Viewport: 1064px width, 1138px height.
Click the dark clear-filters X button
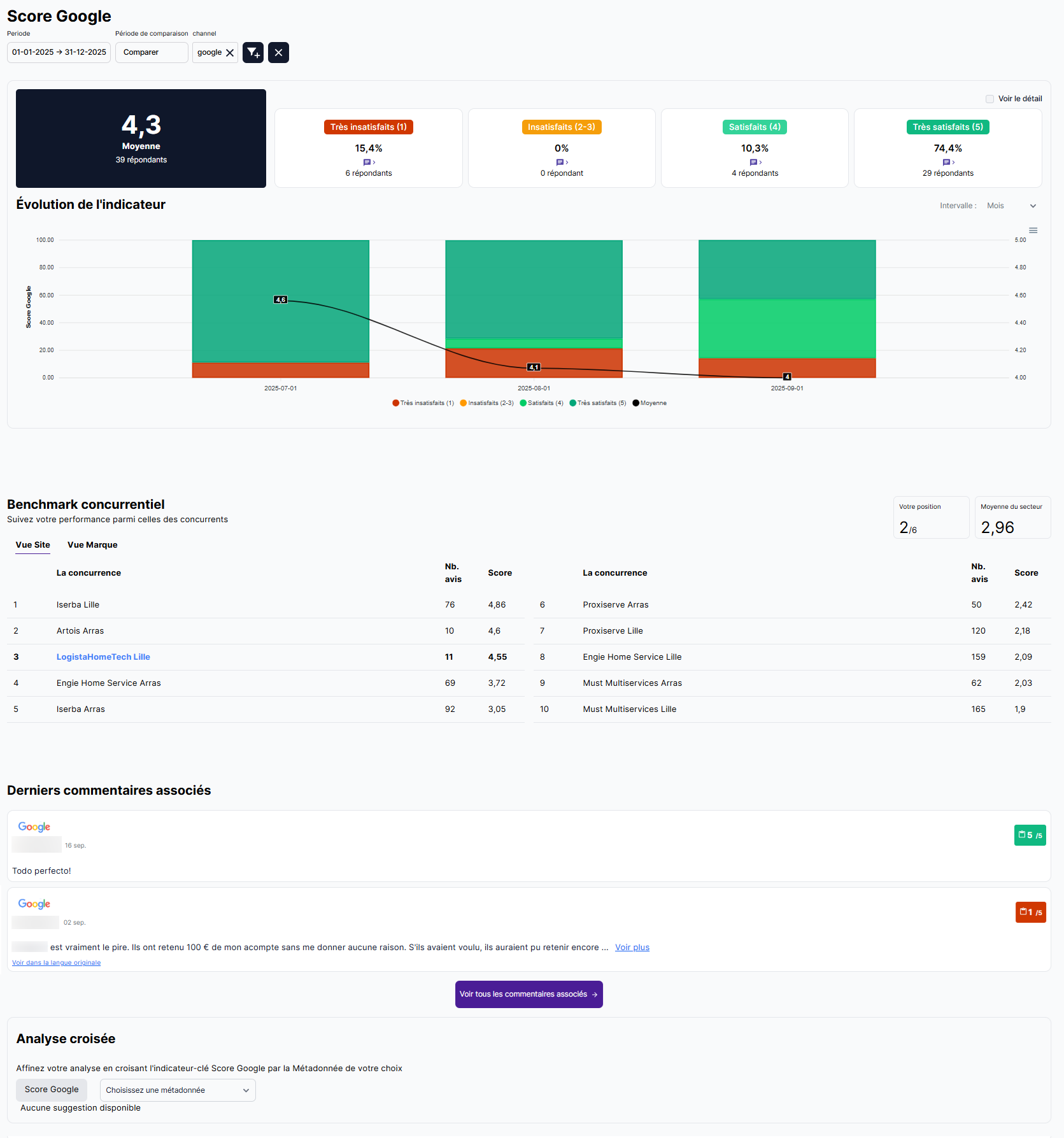278,53
